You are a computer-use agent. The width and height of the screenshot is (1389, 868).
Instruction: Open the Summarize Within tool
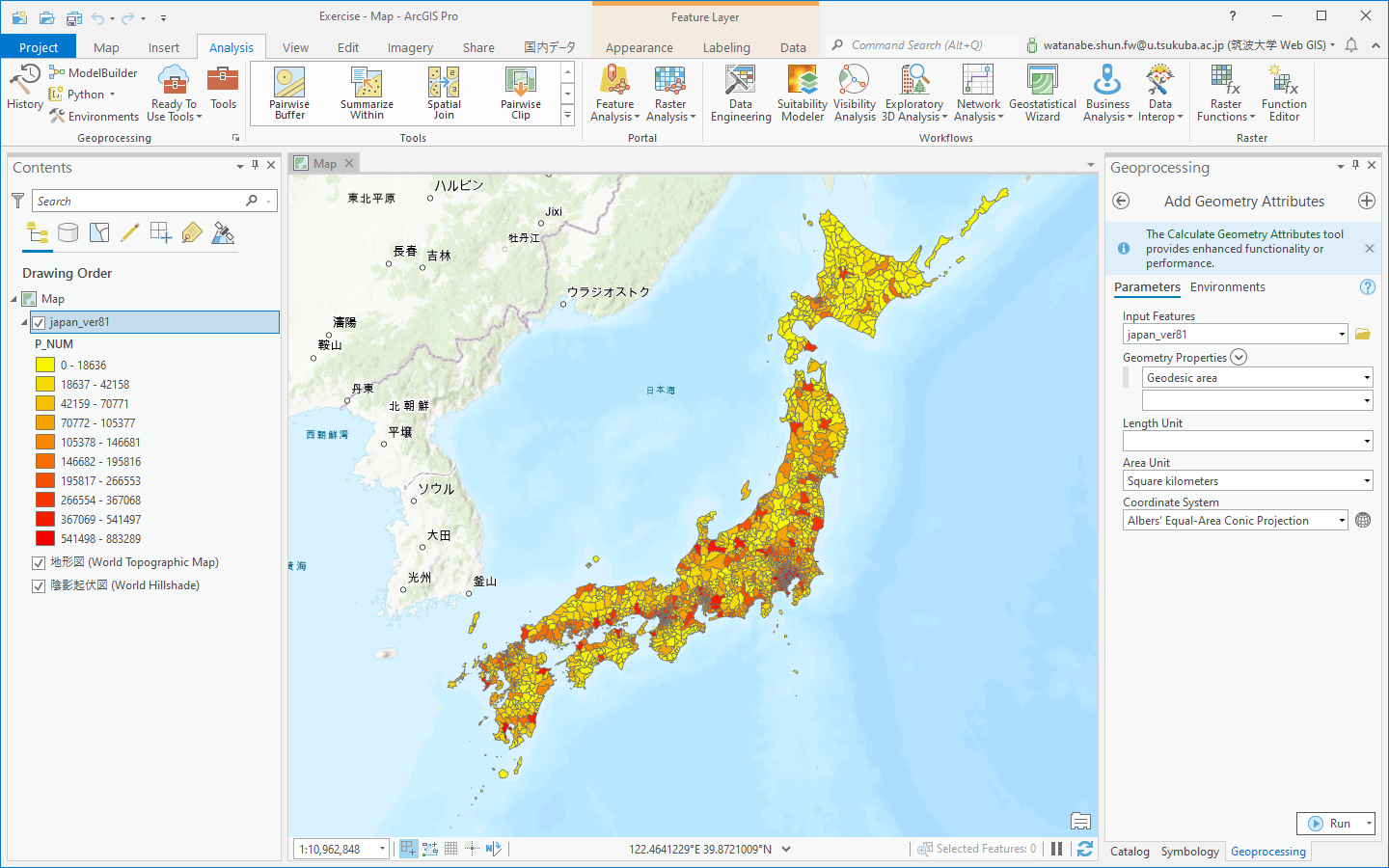367,94
